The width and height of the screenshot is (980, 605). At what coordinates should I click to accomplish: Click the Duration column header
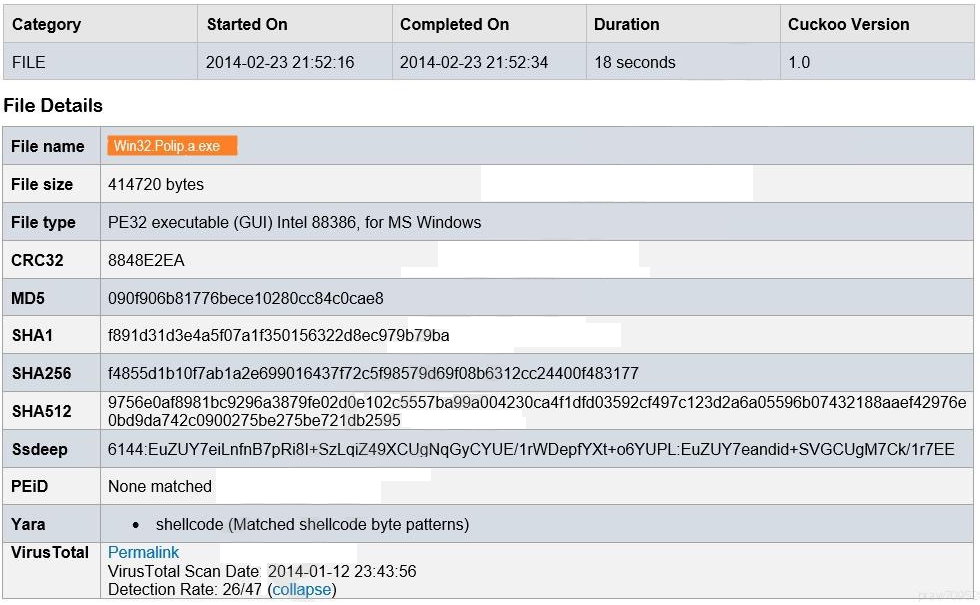pyautogui.click(x=626, y=24)
